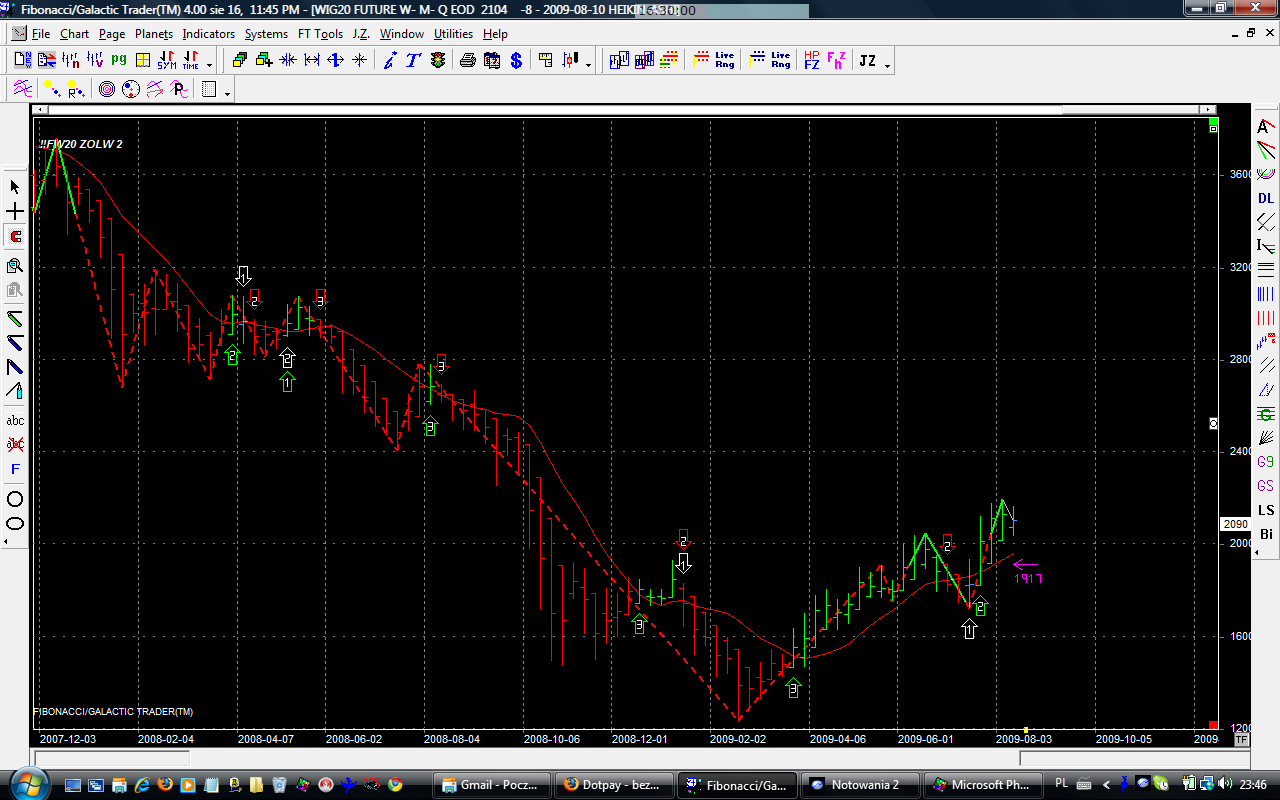
Task: Open the FT Tools menu
Action: click(320, 34)
